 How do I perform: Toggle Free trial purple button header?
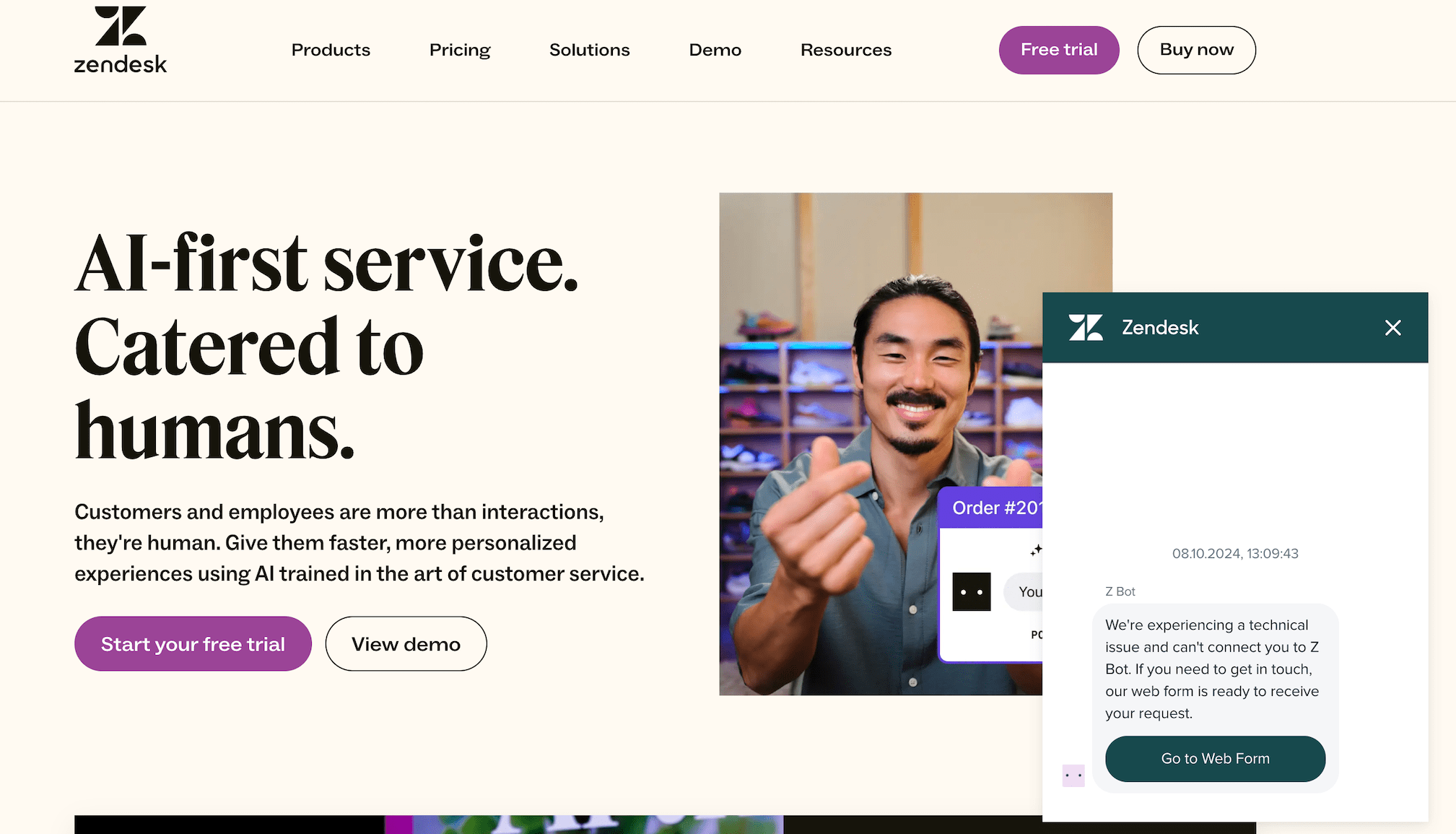click(1059, 49)
